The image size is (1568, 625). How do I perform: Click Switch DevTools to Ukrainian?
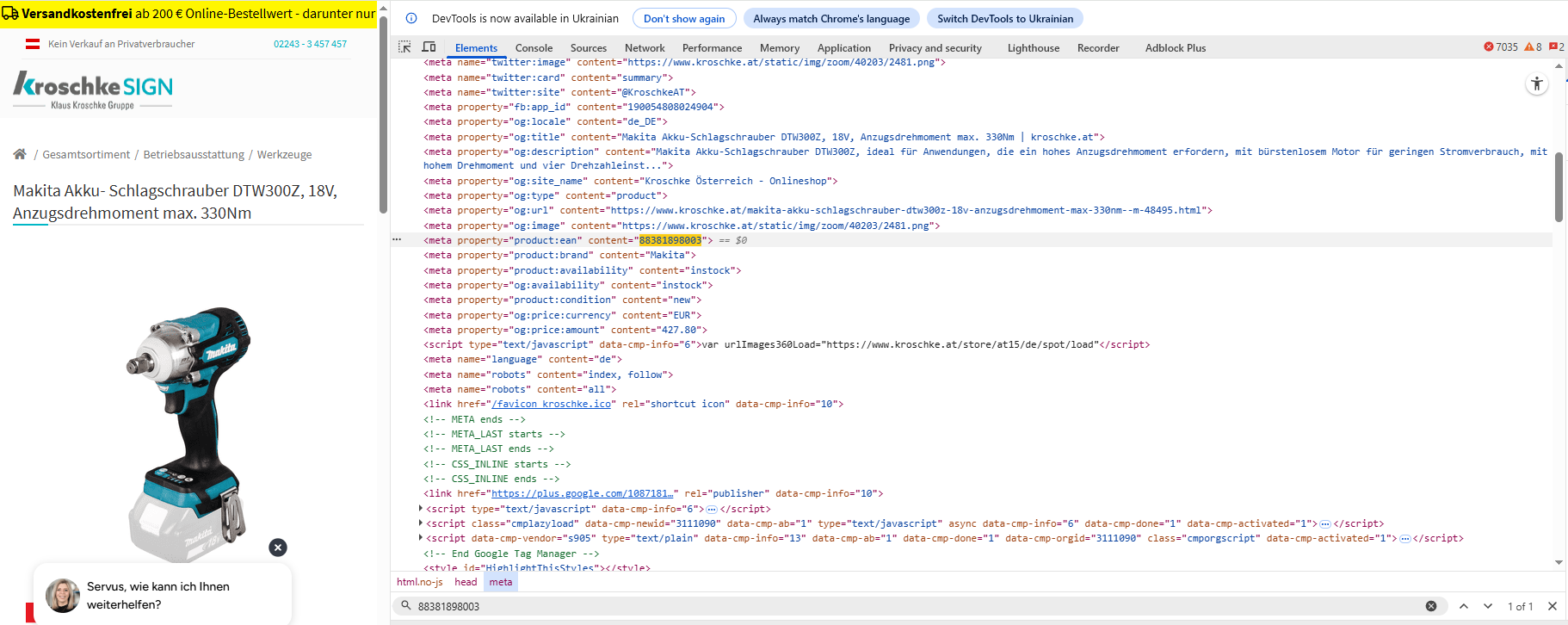click(x=1005, y=18)
